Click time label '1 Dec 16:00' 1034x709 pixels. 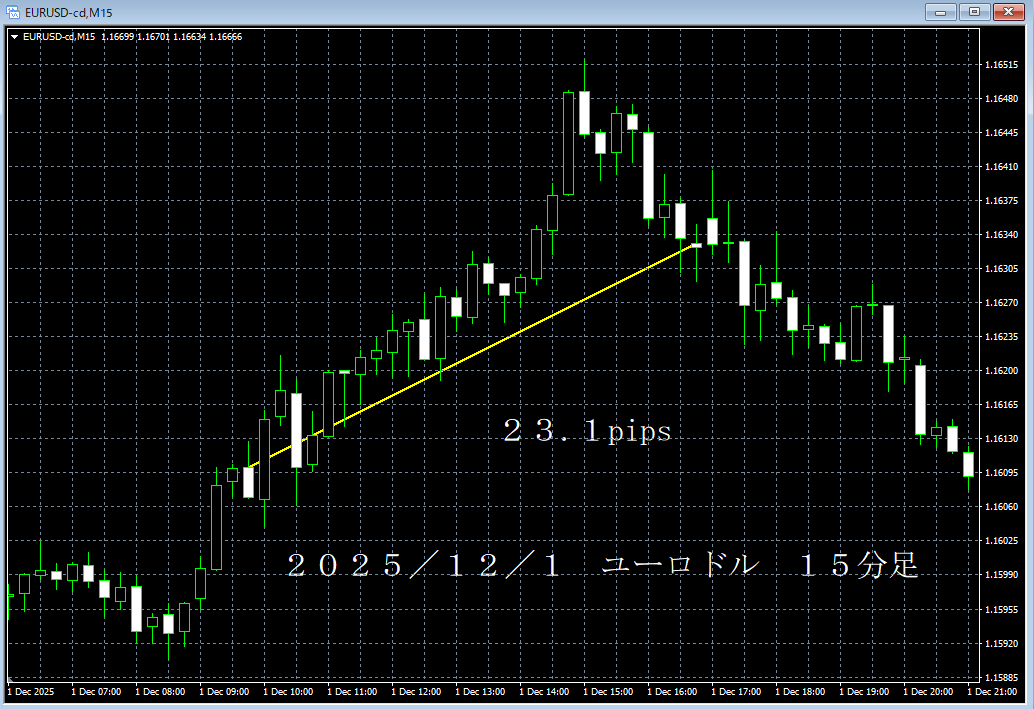coord(672,692)
